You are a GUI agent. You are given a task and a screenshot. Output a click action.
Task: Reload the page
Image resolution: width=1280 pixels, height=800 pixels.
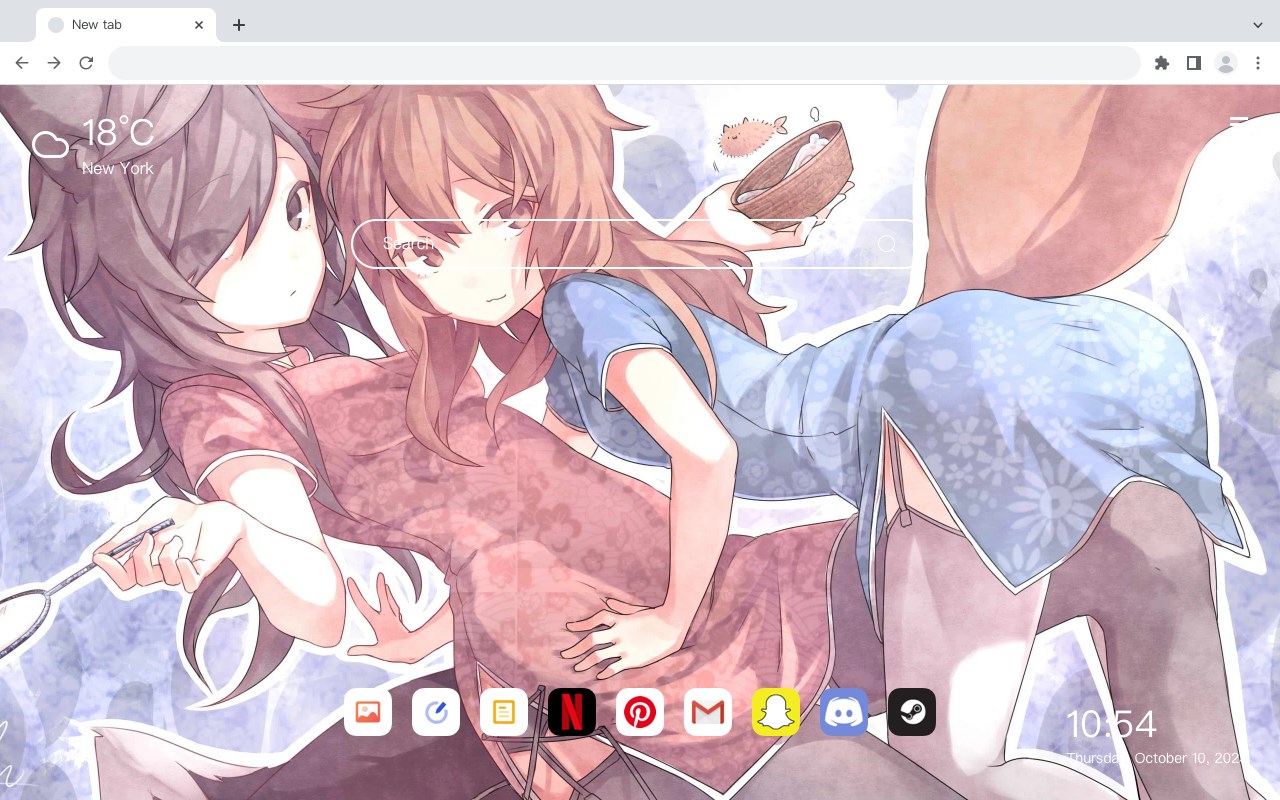coord(86,63)
